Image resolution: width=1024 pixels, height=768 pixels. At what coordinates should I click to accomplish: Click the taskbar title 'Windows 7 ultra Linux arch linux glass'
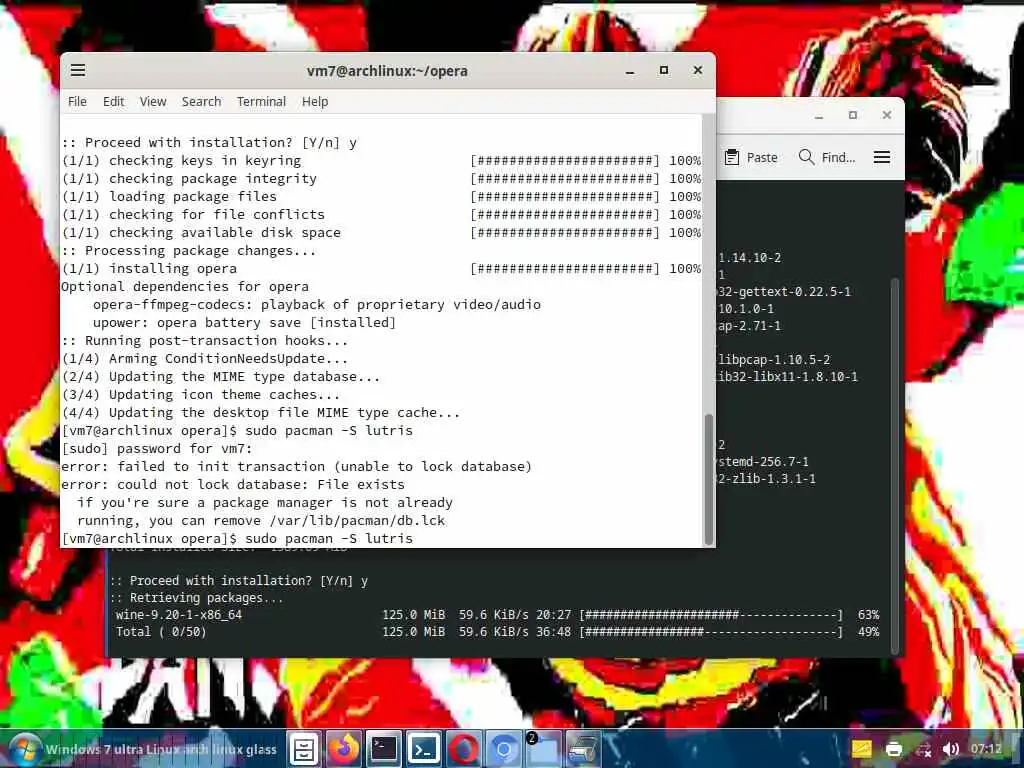(161, 750)
